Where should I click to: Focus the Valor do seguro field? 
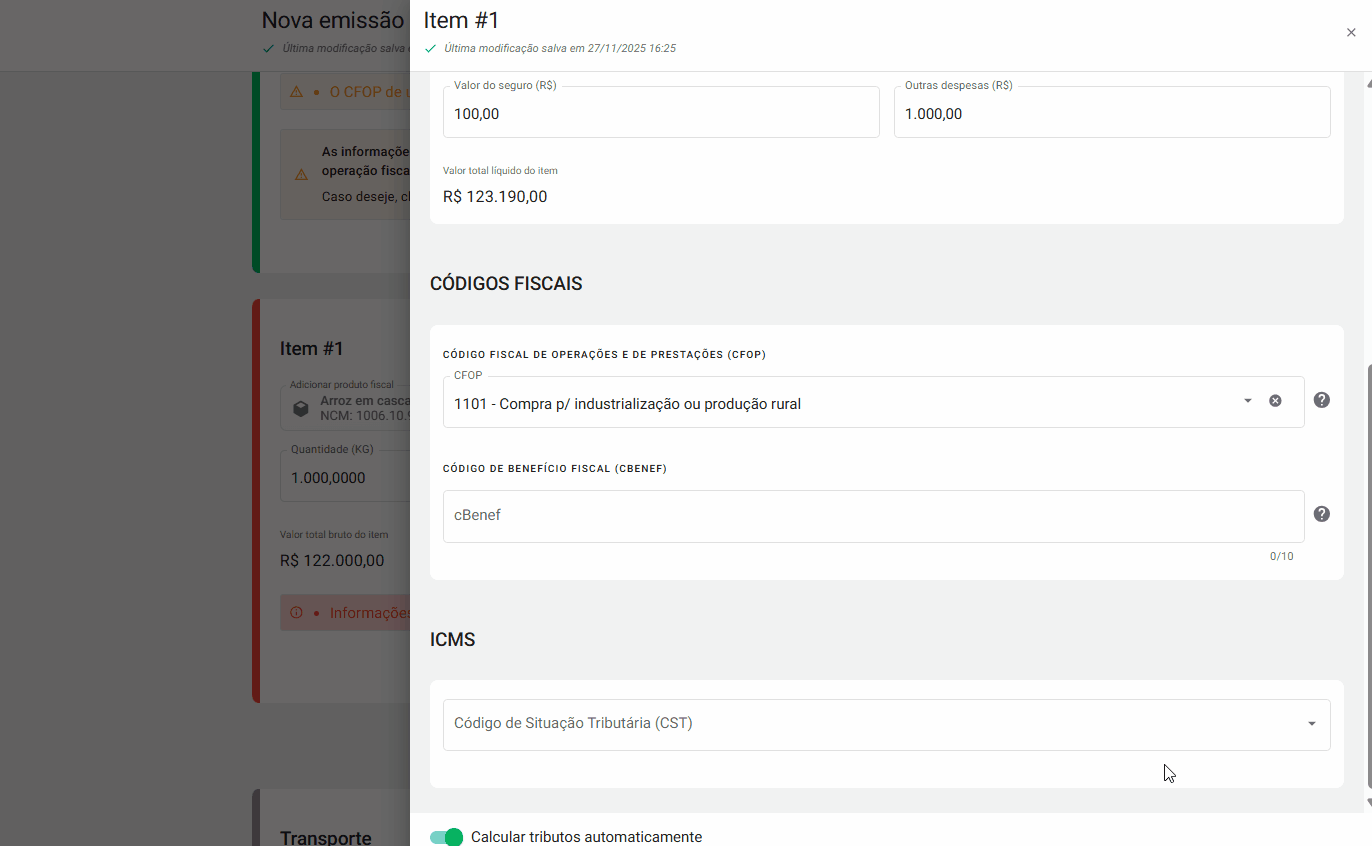coord(660,114)
